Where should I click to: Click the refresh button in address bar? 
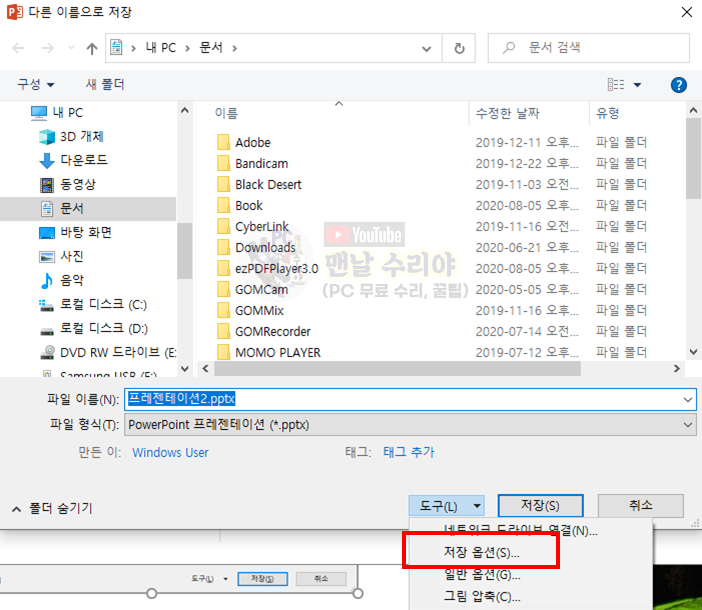click(459, 48)
